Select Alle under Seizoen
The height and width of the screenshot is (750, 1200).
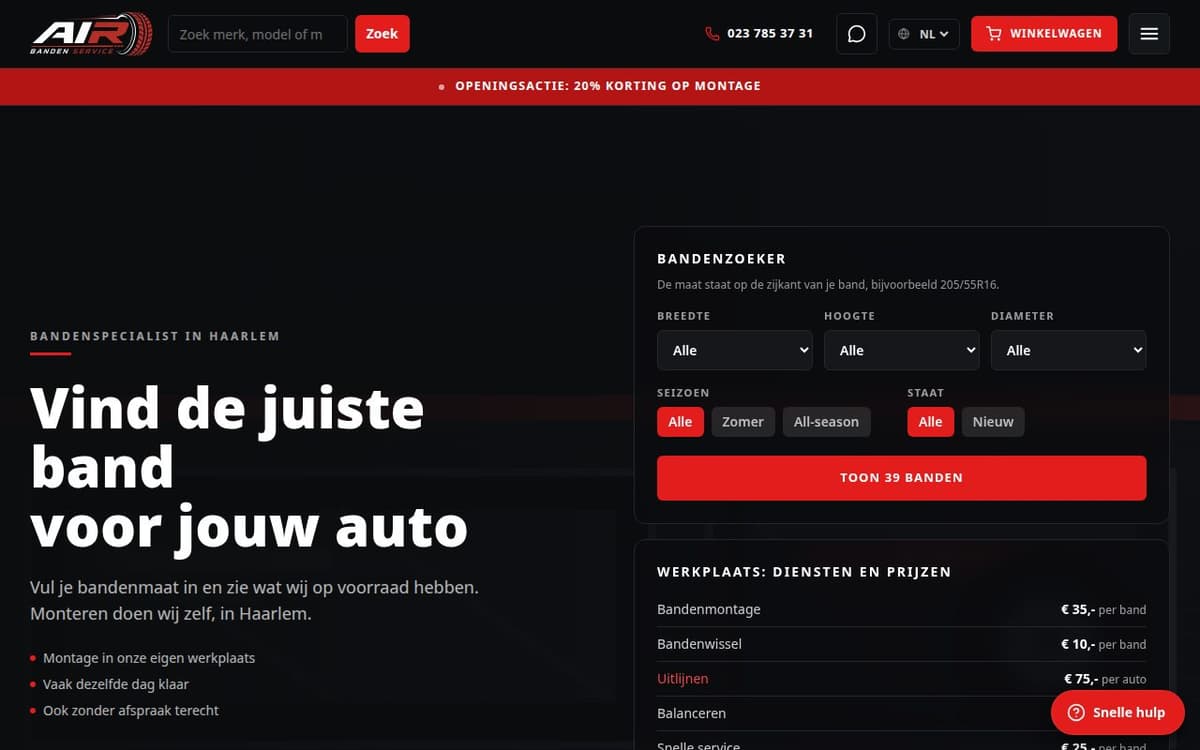pyautogui.click(x=681, y=421)
